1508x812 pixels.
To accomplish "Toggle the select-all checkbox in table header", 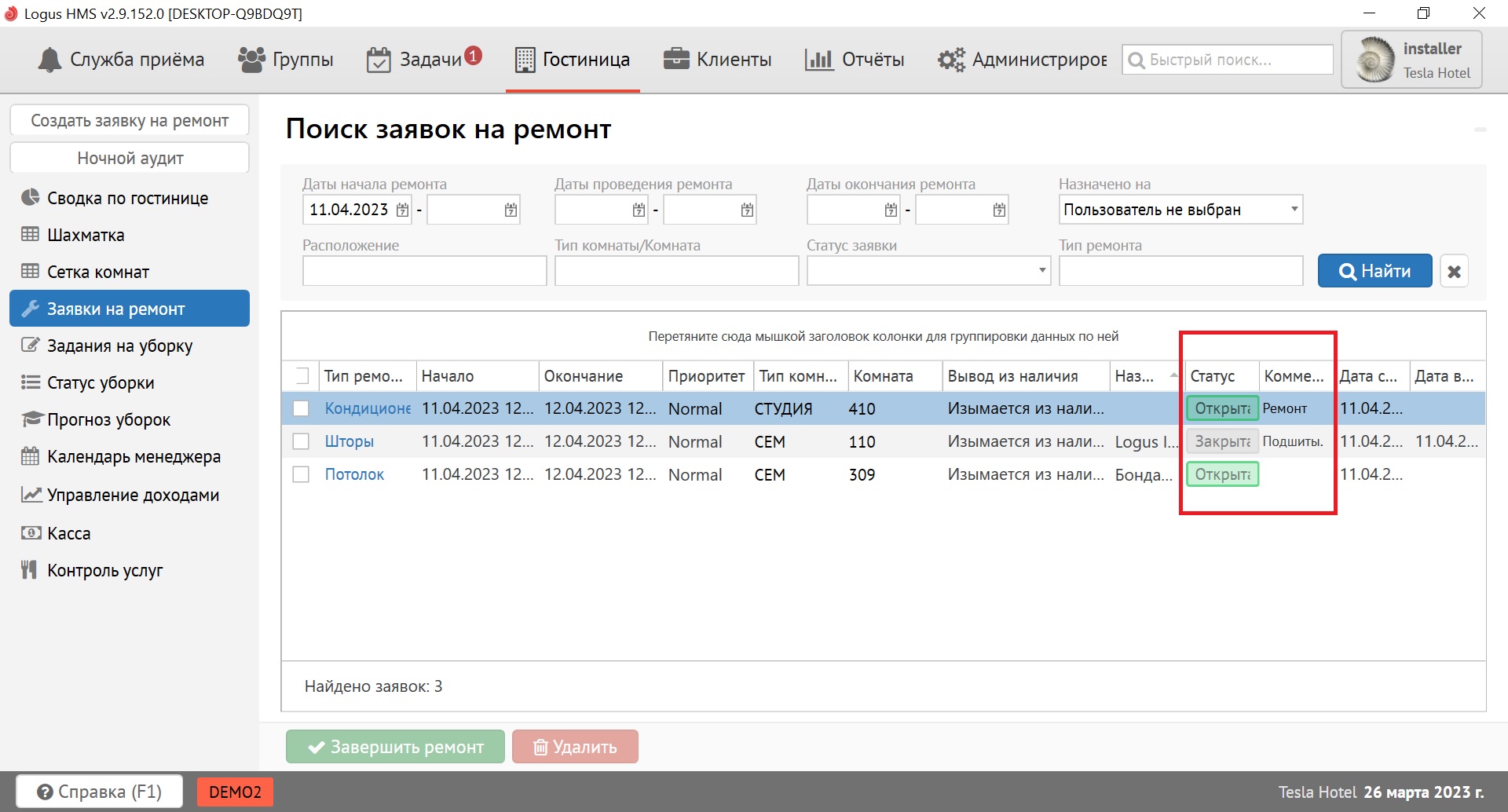I will coord(301,376).
